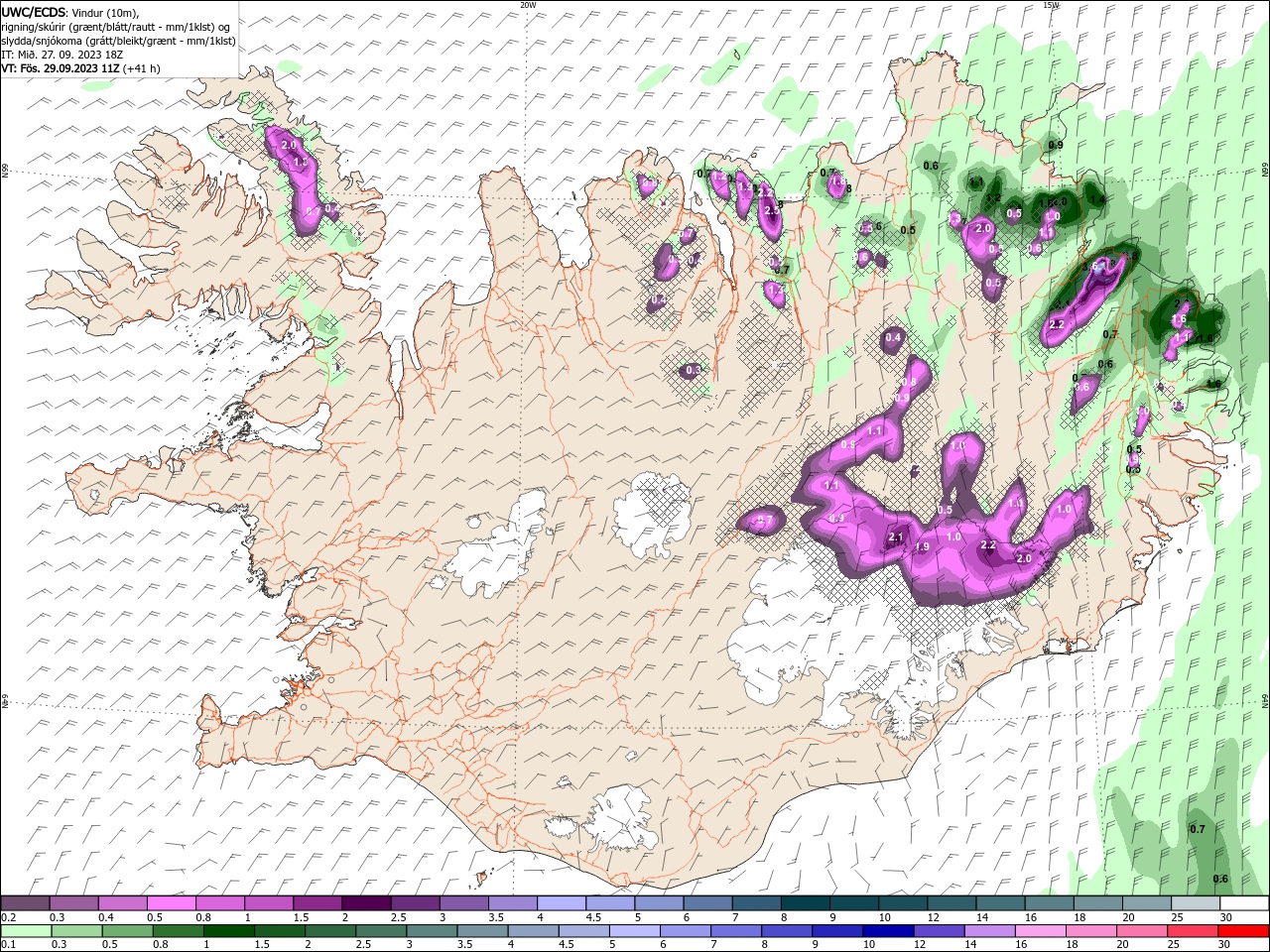Click the white swatch after 30 on the upper scale

[1245, 903]
